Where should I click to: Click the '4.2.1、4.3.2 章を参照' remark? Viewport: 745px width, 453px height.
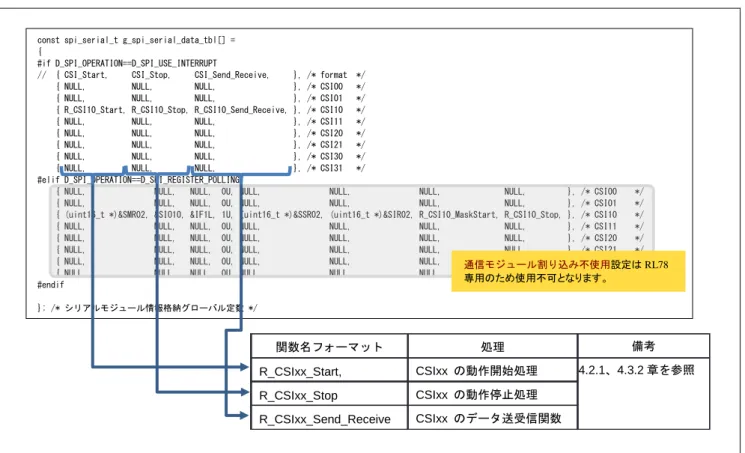tap(637, 370)
